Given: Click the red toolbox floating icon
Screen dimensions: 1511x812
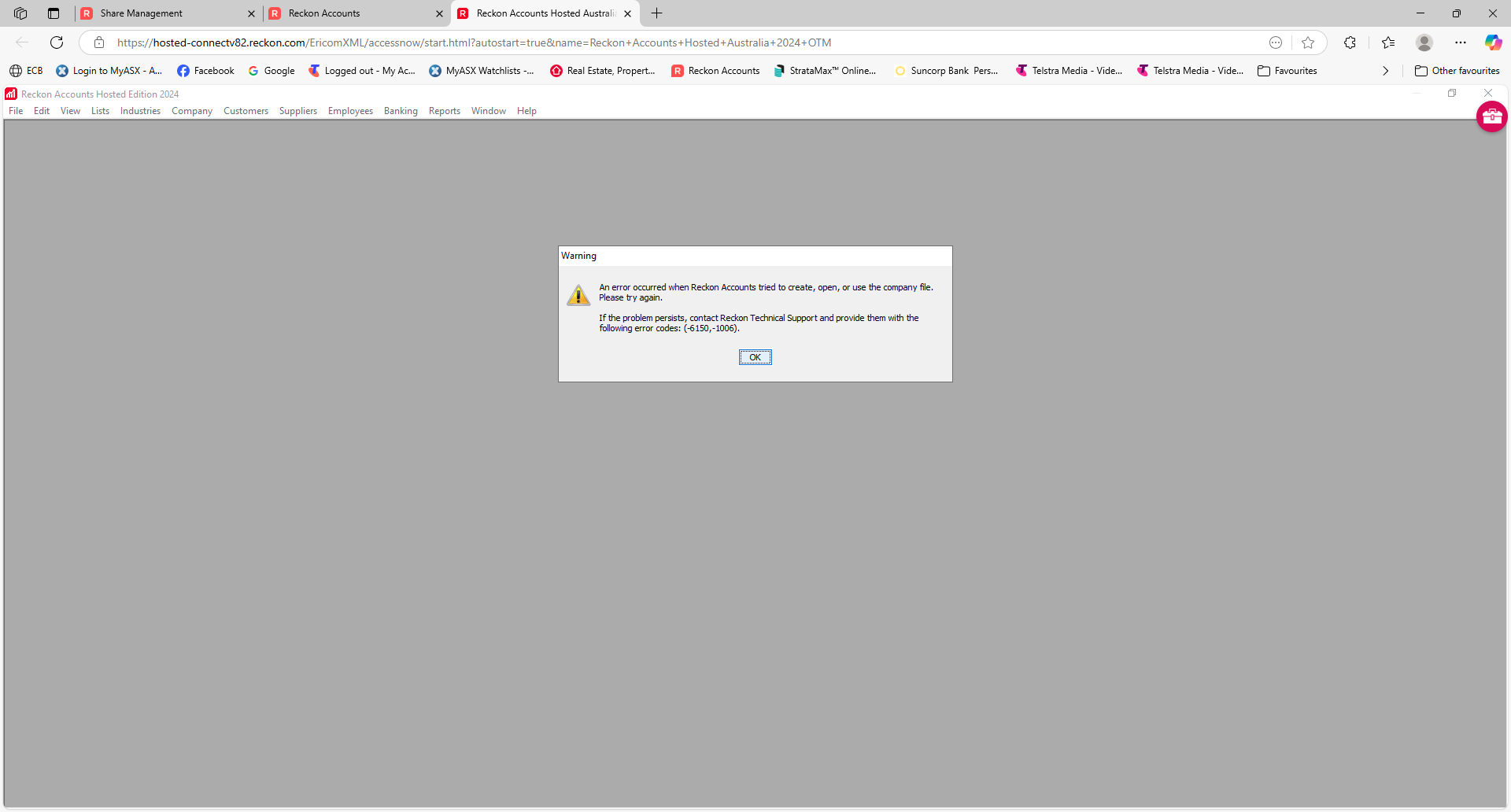Looking at the screenshot, I should click(1491, 116).
